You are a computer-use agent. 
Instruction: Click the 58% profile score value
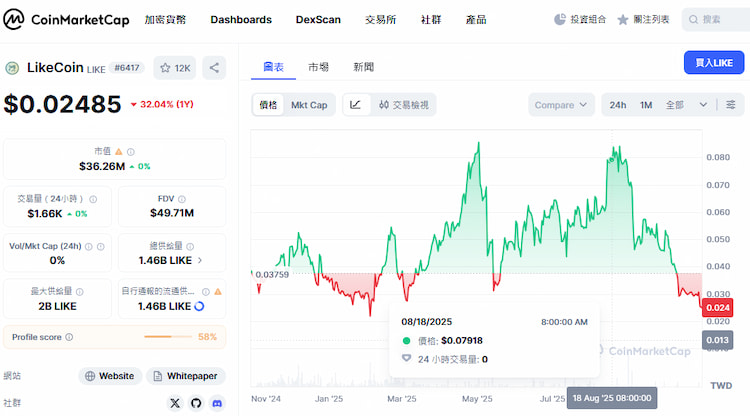[x=207, y=337]
